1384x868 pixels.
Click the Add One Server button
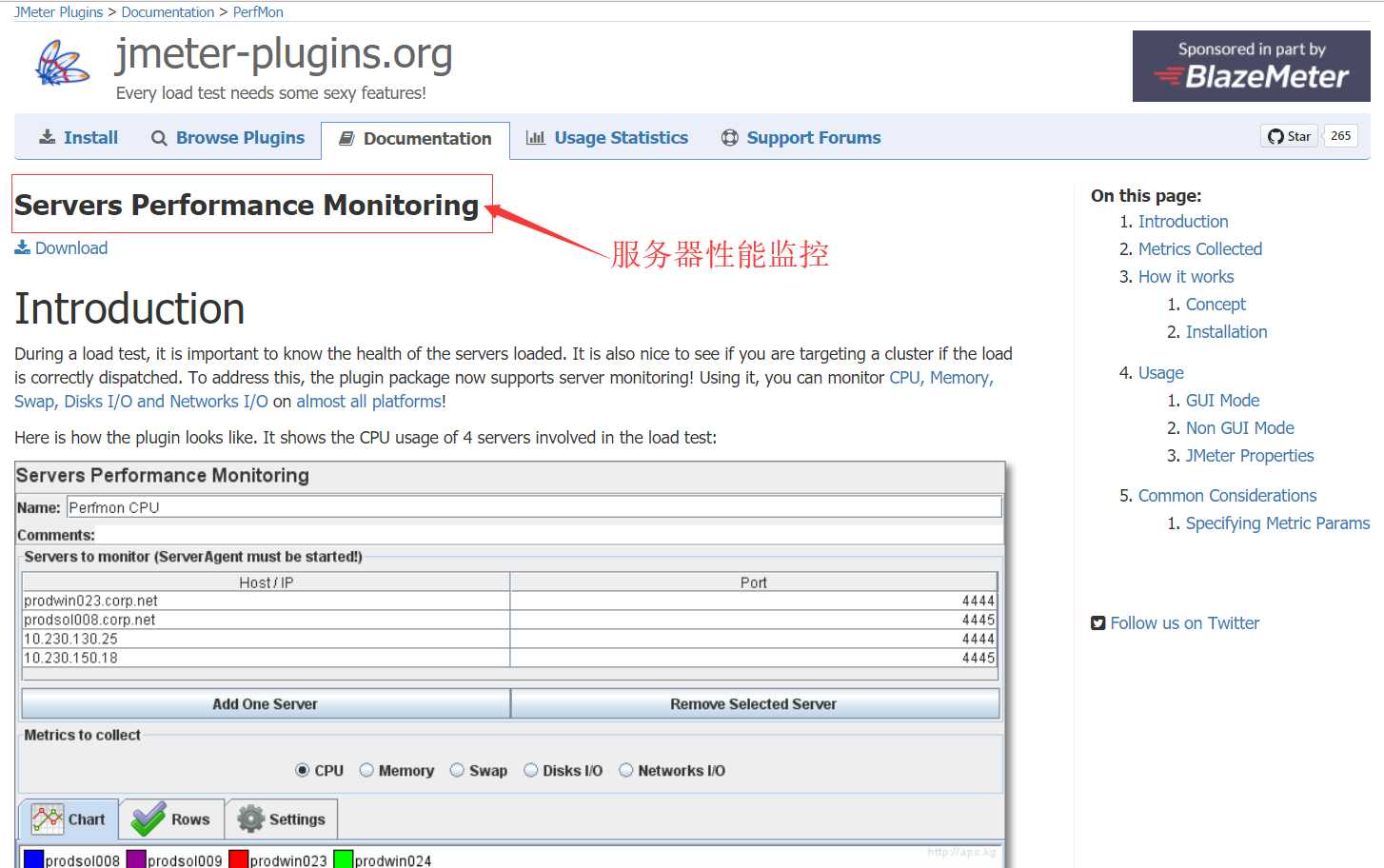tap(266, 703)
